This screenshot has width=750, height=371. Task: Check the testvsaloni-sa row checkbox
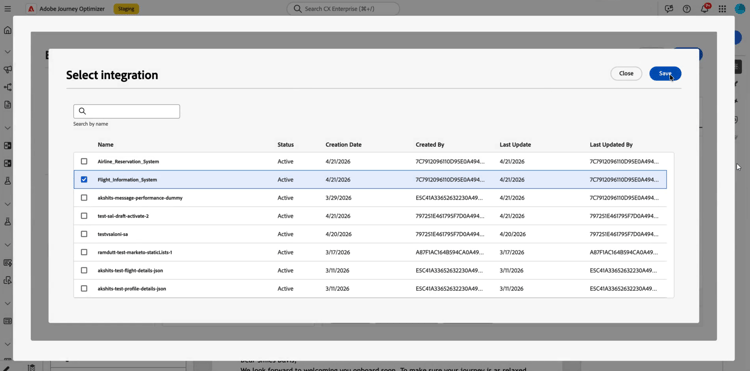(84, 234)
